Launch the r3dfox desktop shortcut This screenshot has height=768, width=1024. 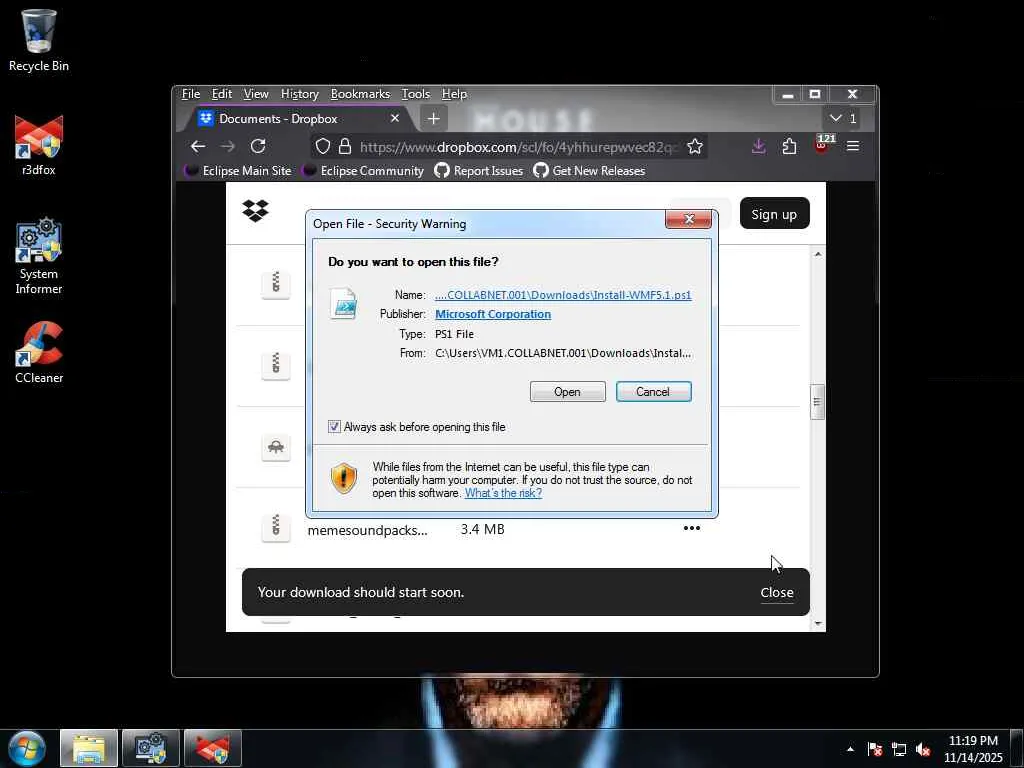(x=39, y=145)
